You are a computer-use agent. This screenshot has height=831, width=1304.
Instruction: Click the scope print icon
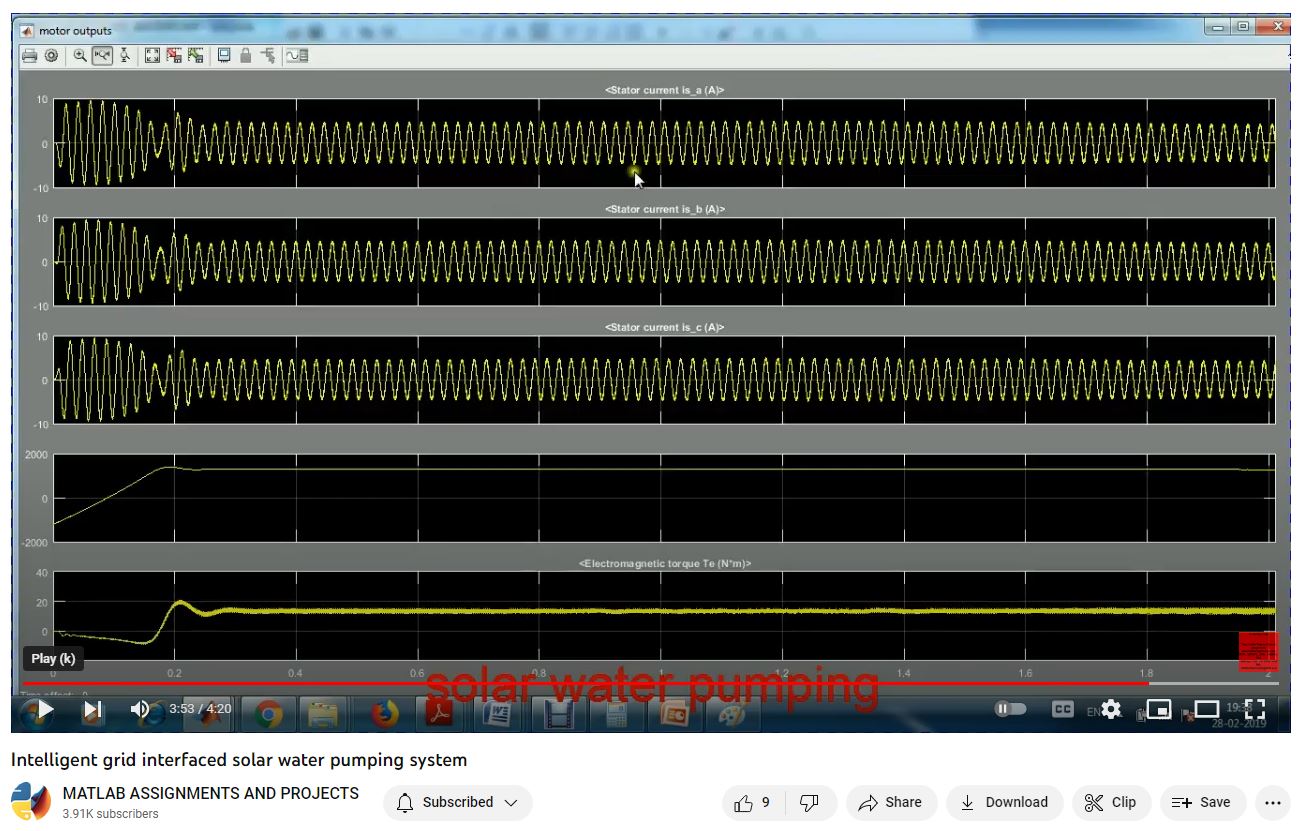[30, 56]
